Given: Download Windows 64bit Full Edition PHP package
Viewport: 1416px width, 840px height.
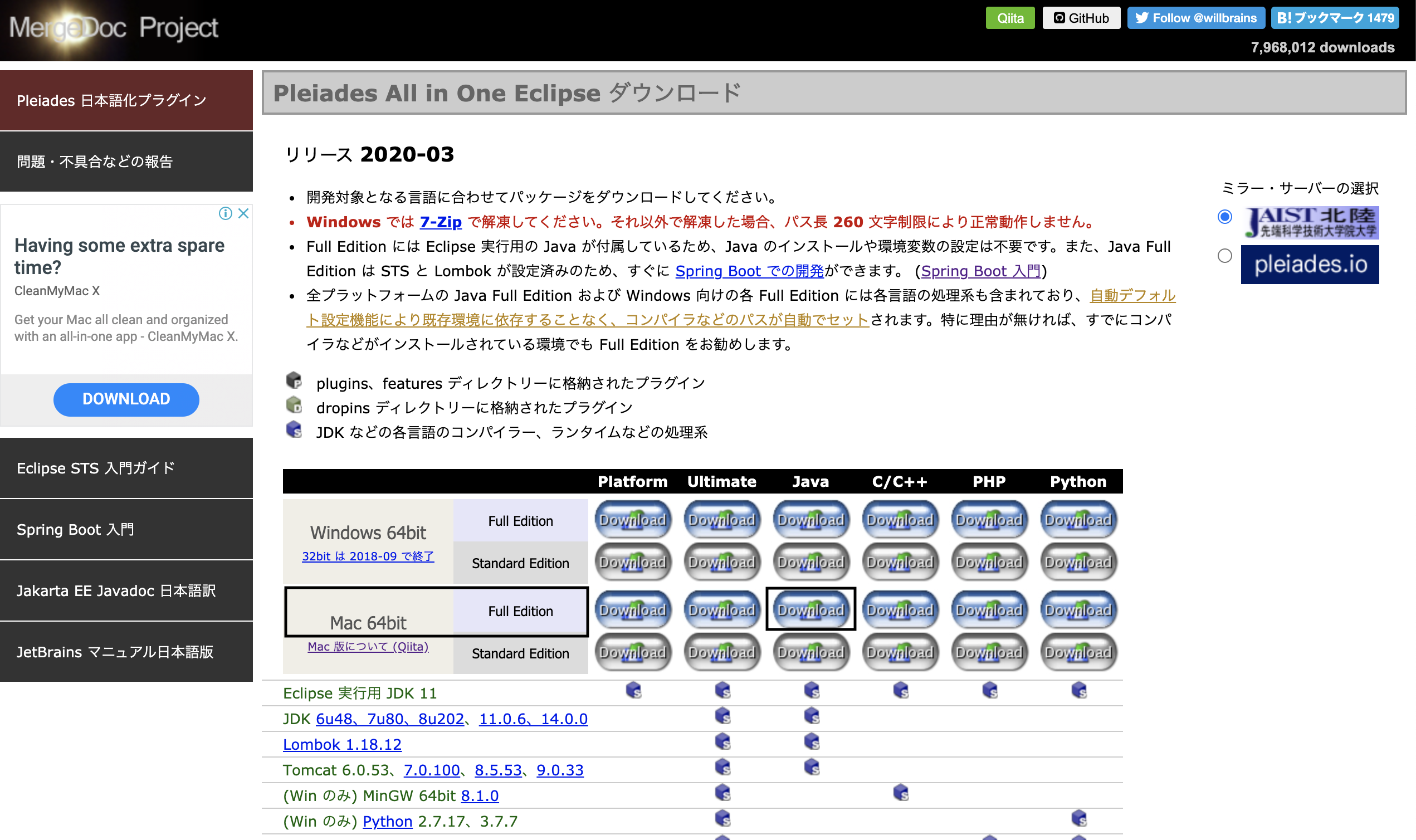Looking at the screenshot, I should coord(989,519).
